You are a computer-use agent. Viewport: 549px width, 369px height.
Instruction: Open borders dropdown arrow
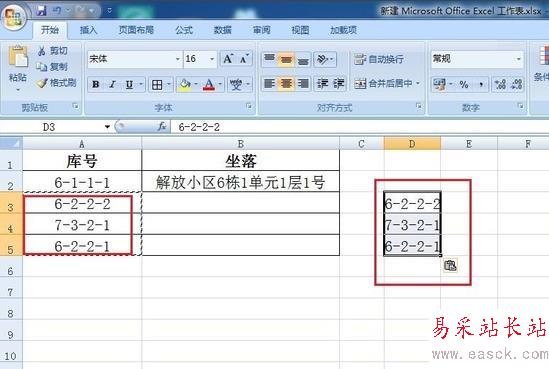coord(168,84)
